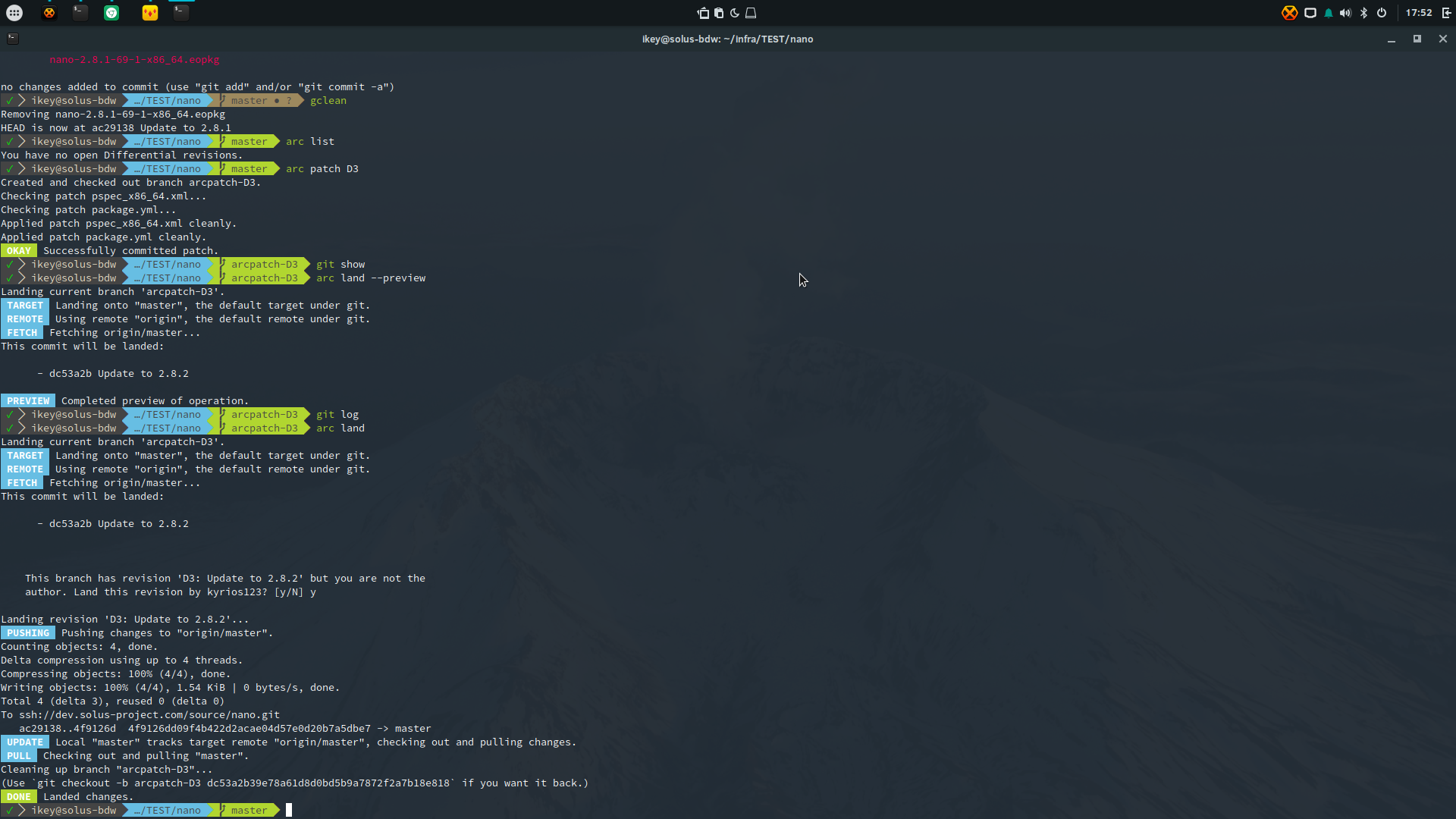Click the 'PUSHING' badge

point(28,633)
